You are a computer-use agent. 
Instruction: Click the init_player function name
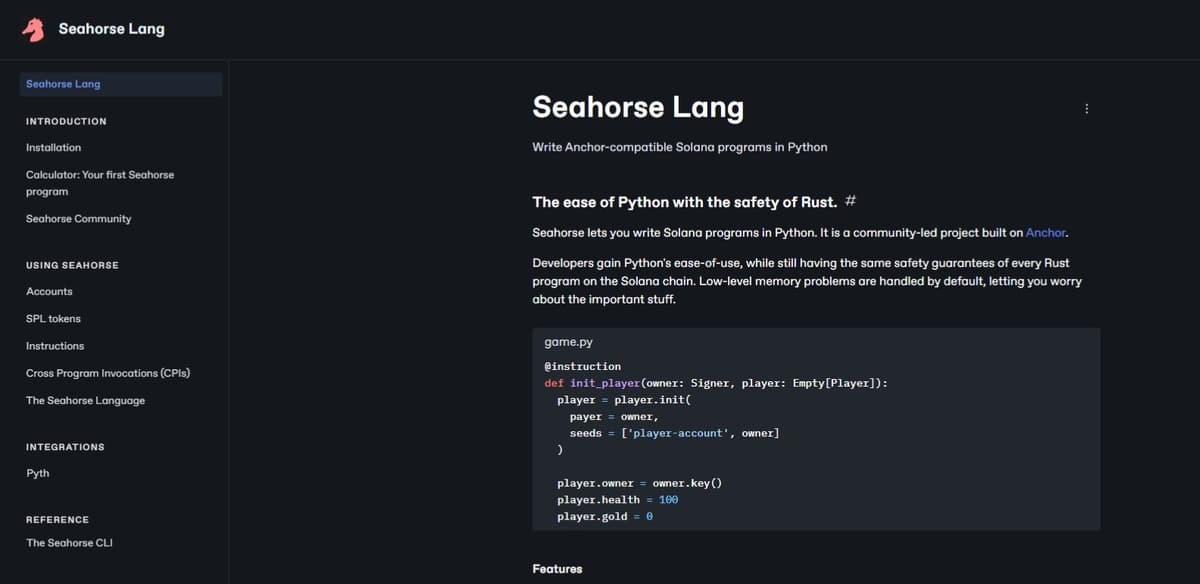click(x=605, y=383)
